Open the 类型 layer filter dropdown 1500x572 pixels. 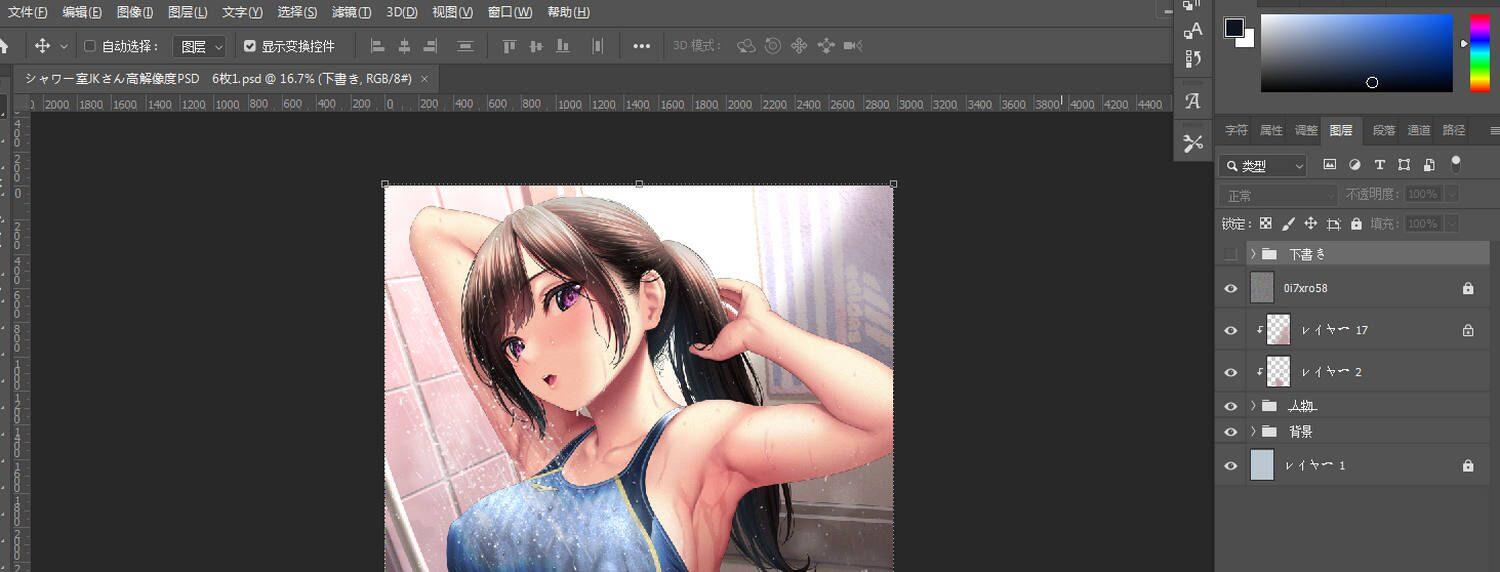point(1264,166)
